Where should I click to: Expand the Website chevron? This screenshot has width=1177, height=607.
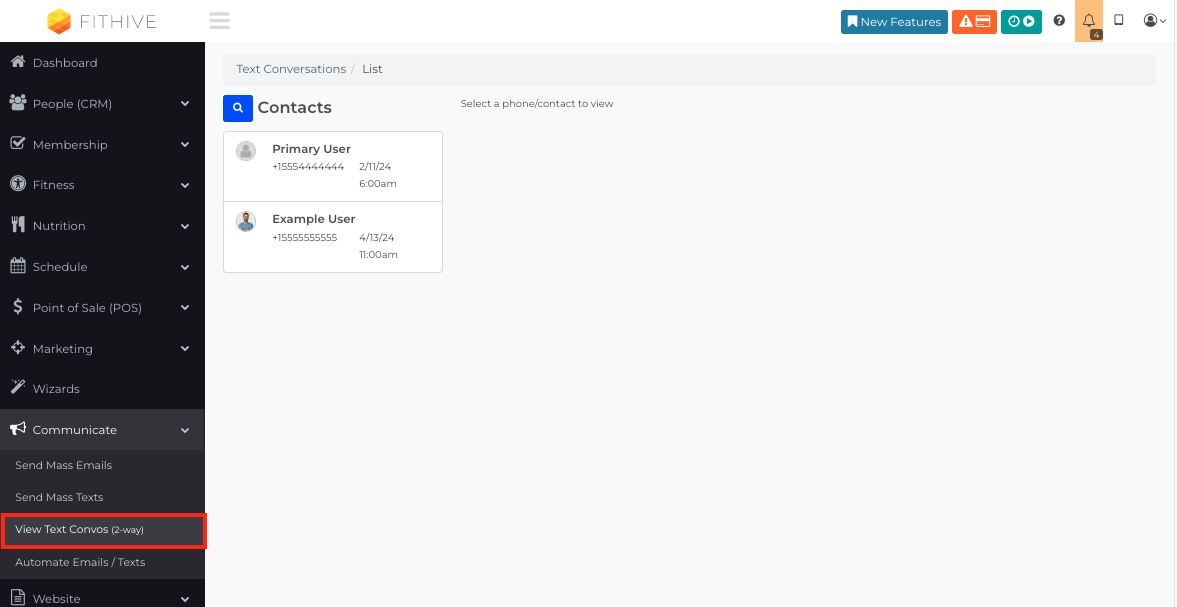pyautogui.click(x=185, y=599)
